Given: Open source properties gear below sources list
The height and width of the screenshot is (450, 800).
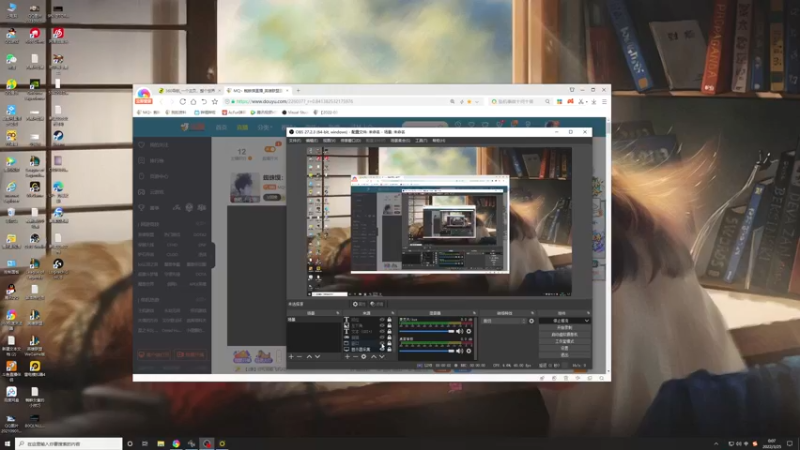Looking at the screenshot, I should [x=364, y=357].
